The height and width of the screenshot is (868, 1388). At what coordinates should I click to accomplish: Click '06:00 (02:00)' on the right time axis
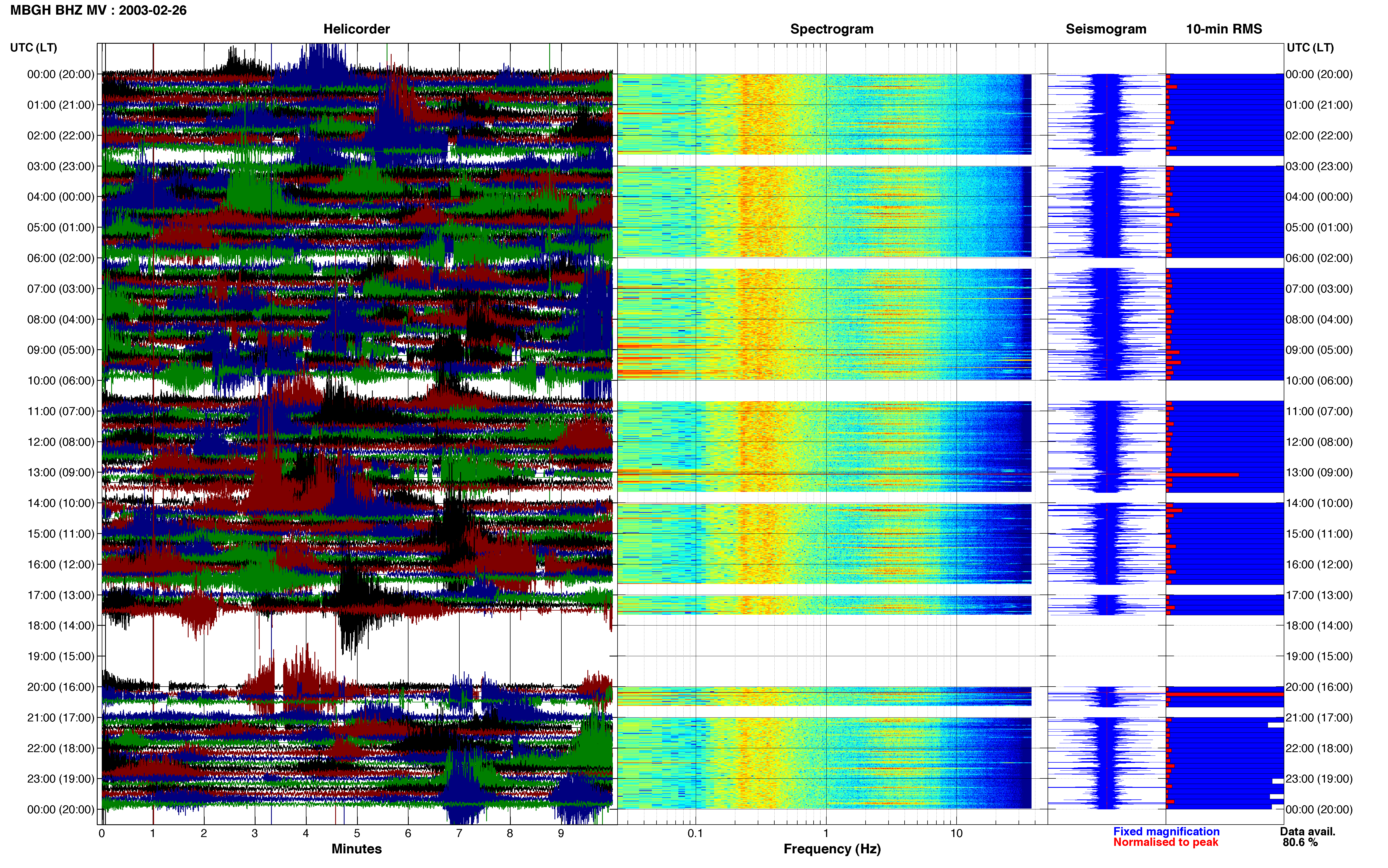[1319, 258]
